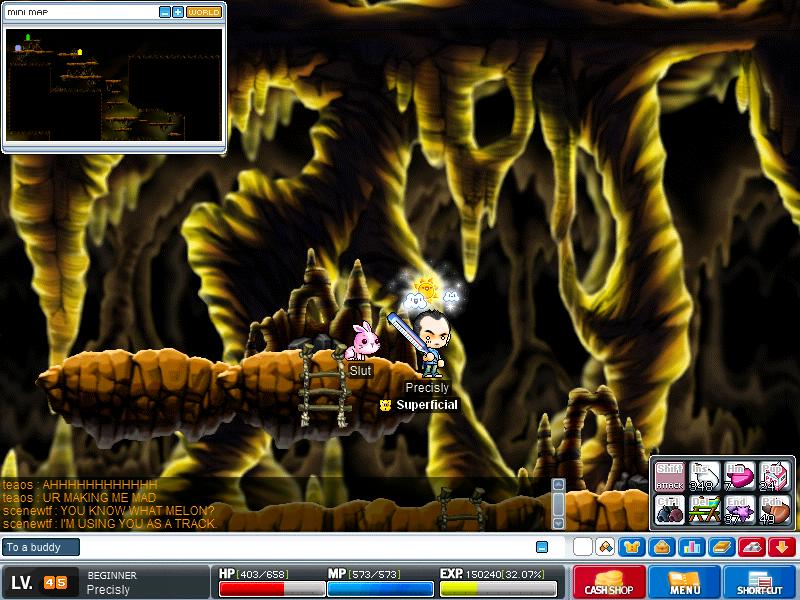The width and height of the screenshot is (800, 600).
Task: Click the yellow player marker on mini map
Action: (80, 52)
